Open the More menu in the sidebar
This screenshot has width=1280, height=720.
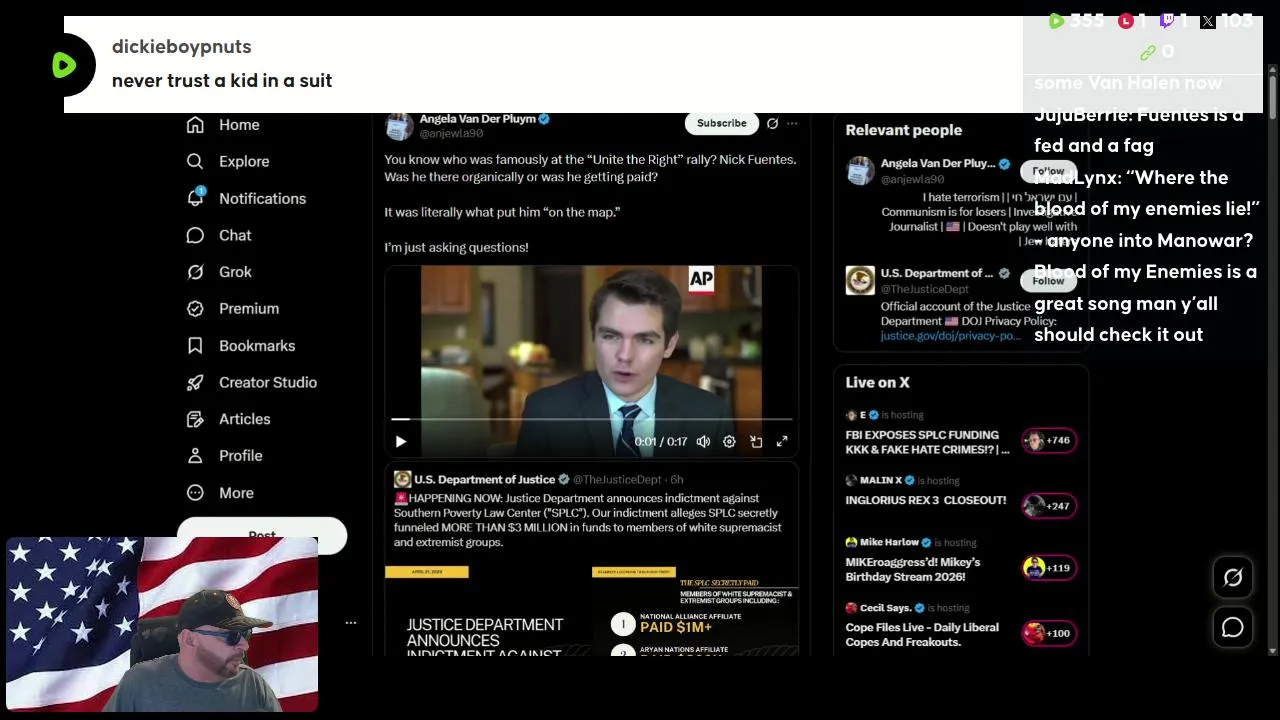[221, 493]
